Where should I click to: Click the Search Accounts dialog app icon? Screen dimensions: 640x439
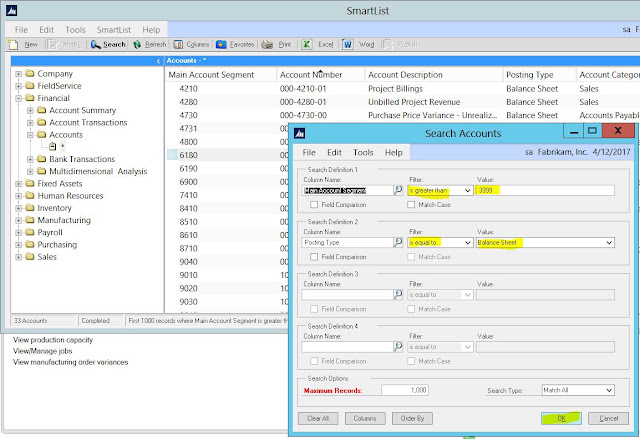(300, 133)
